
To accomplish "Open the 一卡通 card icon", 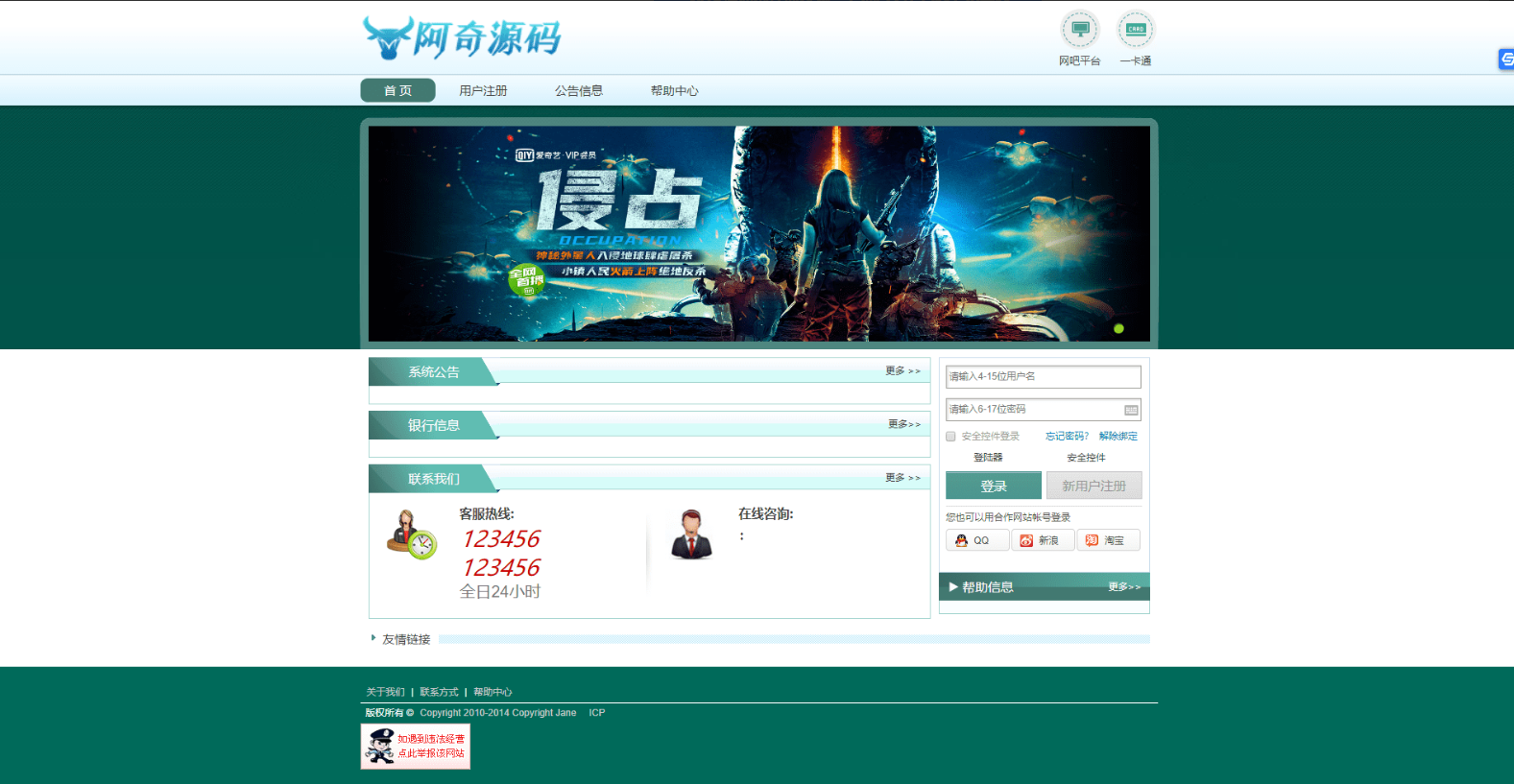I will click(x=1136, y=30).
